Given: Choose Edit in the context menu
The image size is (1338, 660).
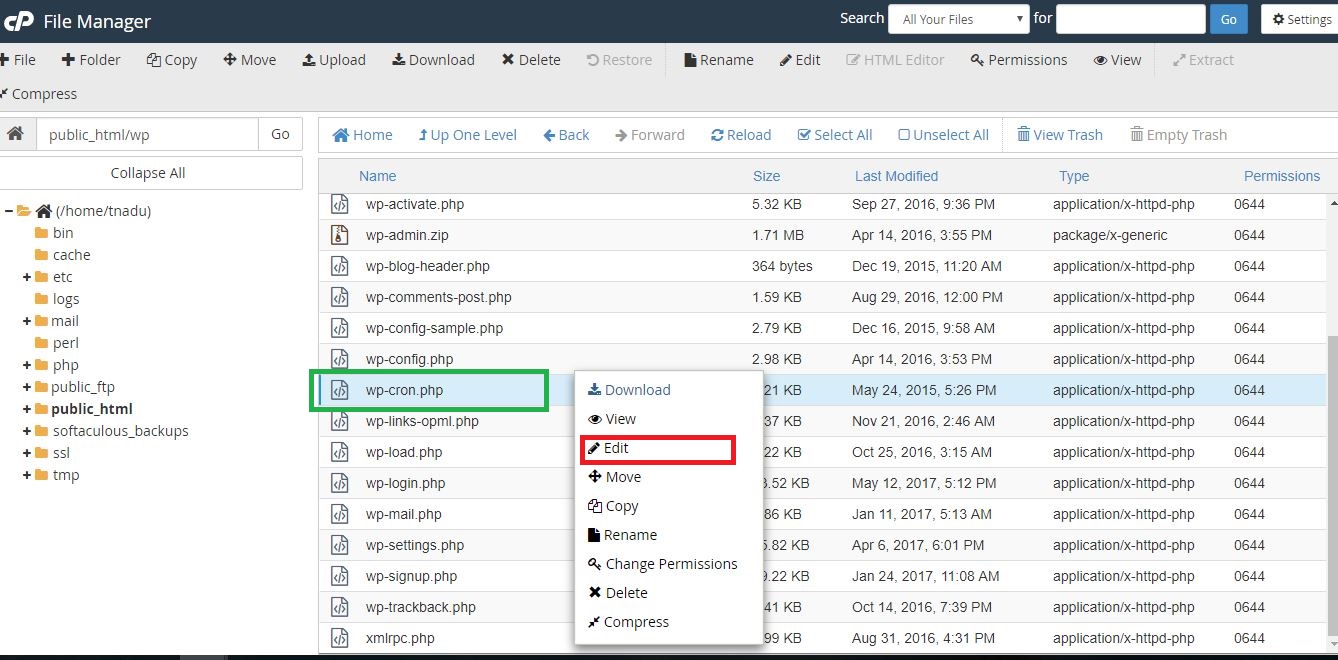Looking at the screenshot, I should [608, 448].
